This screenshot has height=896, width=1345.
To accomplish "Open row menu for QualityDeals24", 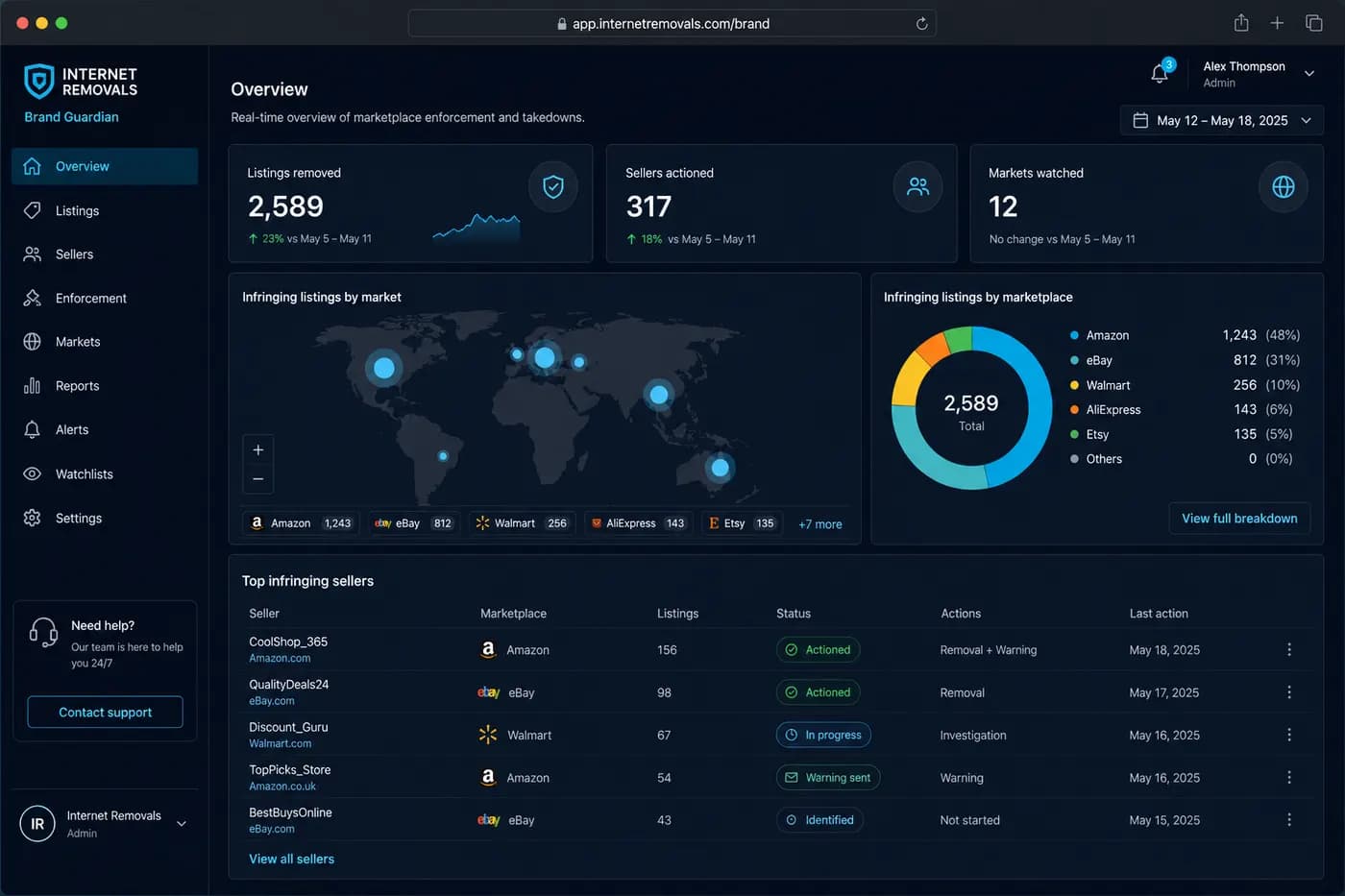I will pyautogui.click(x=1288, y=692).
